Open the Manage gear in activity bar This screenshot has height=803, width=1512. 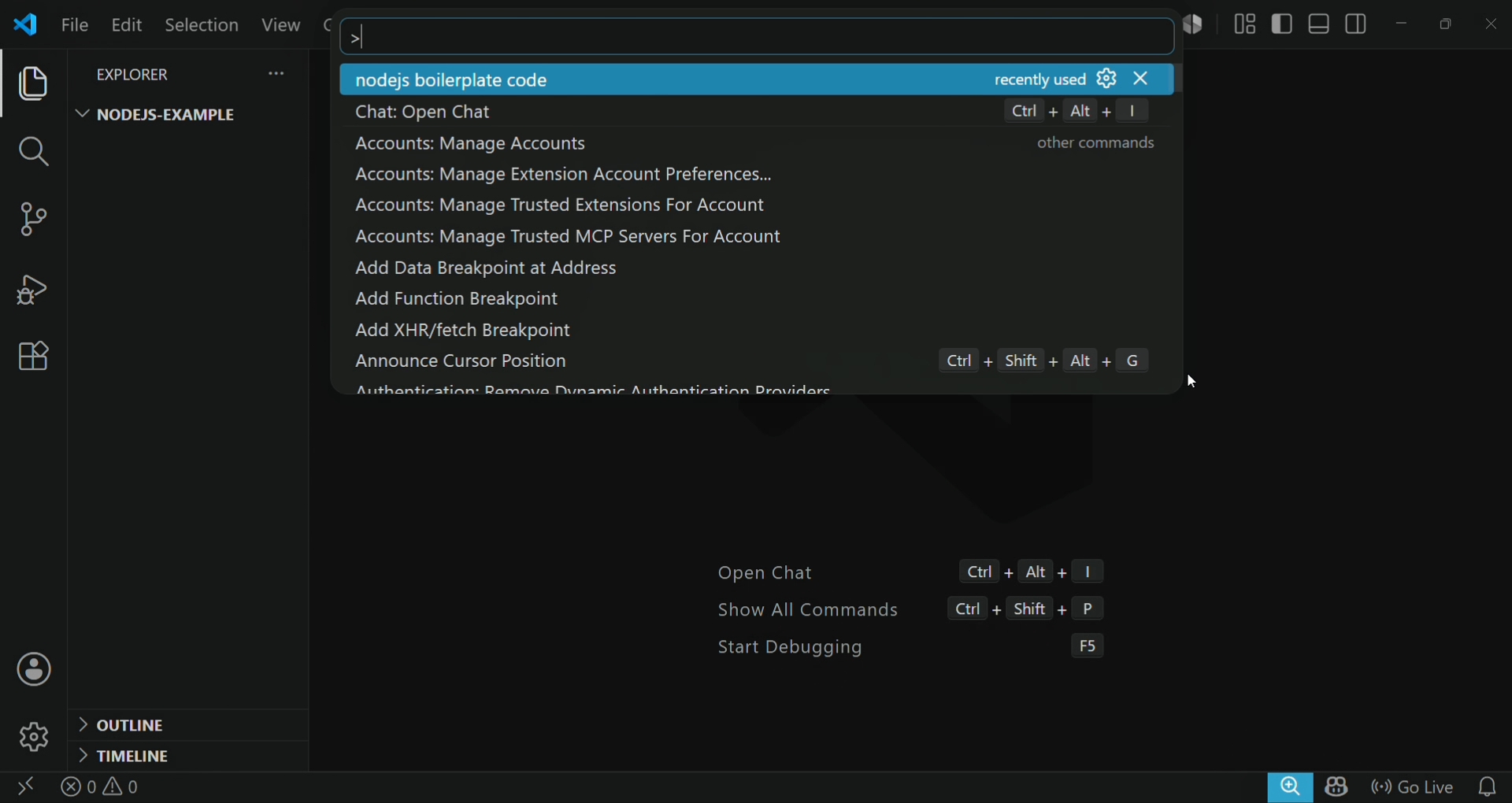point(34,738)
